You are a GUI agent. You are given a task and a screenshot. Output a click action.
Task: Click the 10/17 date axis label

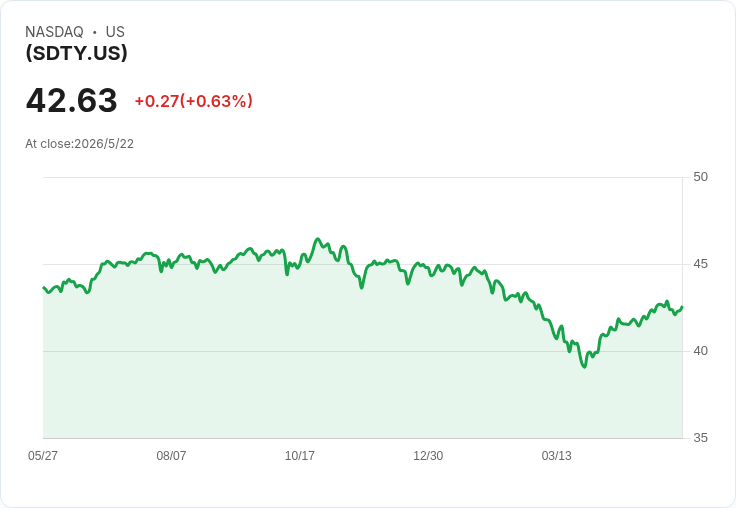pos(299,456)
